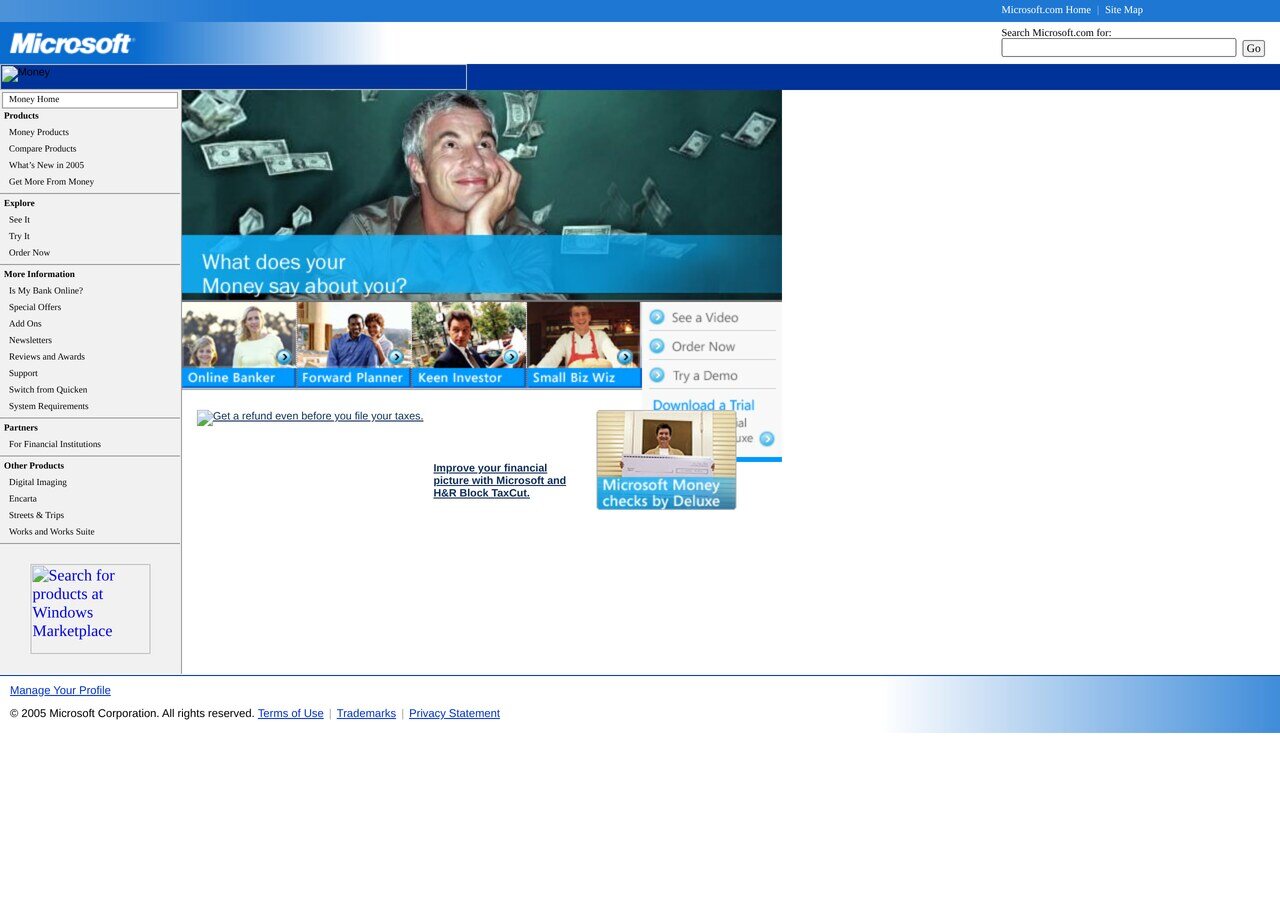
Task: Click the broken Money image in the blue banner
Action: point(234,77)
